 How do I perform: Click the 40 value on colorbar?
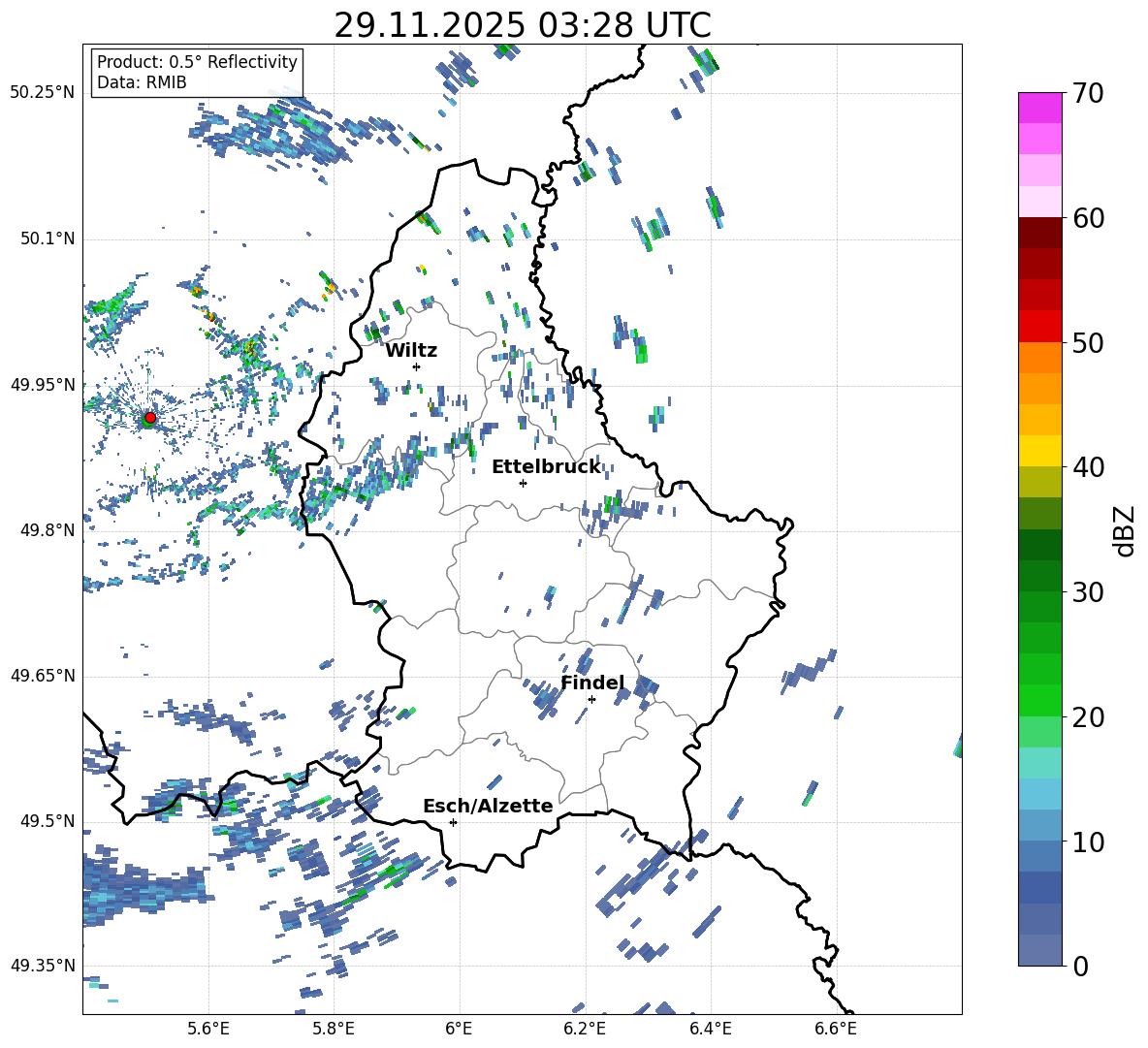click(1088, 467)
